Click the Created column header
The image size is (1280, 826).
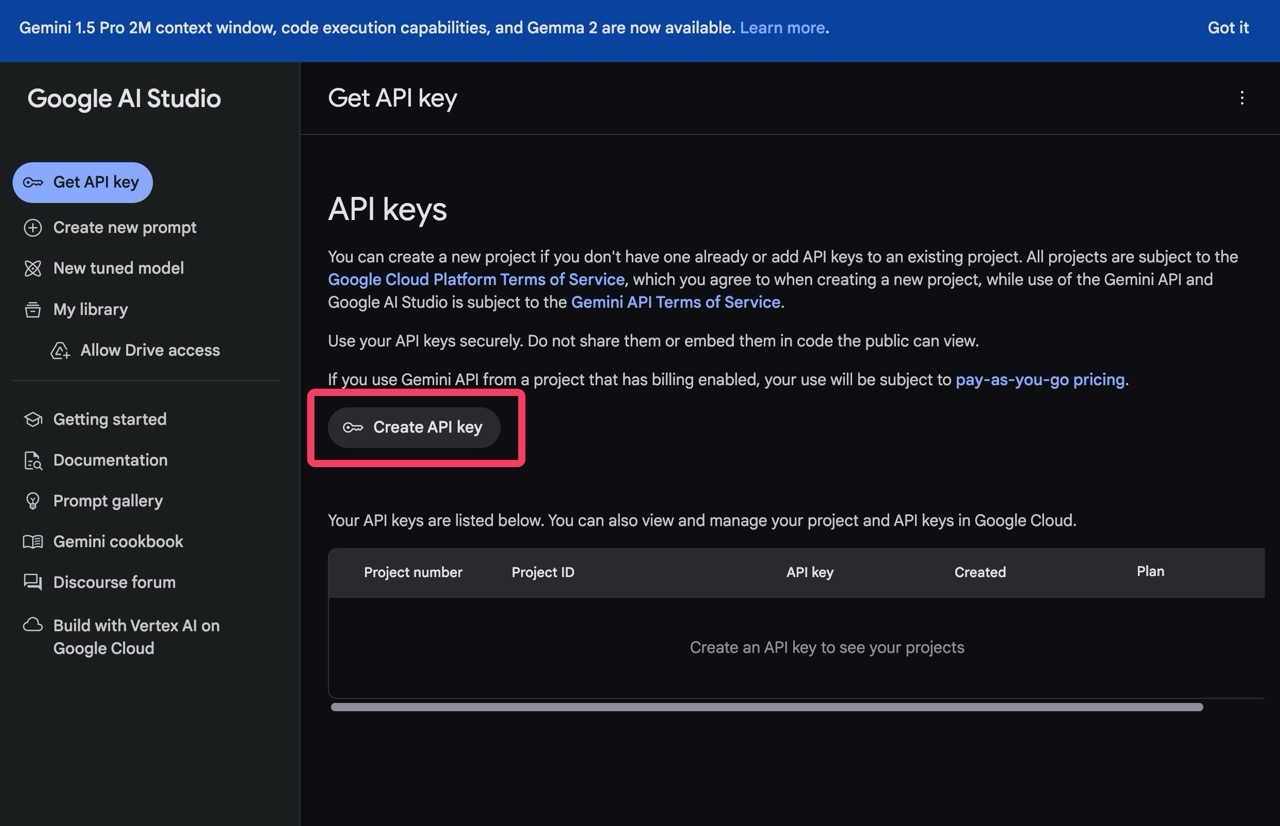980,573
